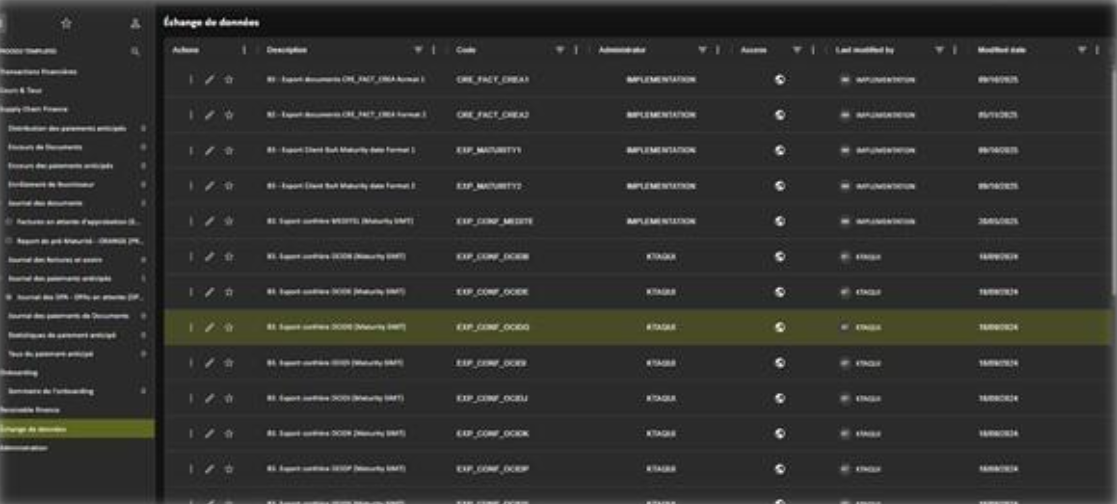Open Taux de paiement anticipé

point(50,353)
